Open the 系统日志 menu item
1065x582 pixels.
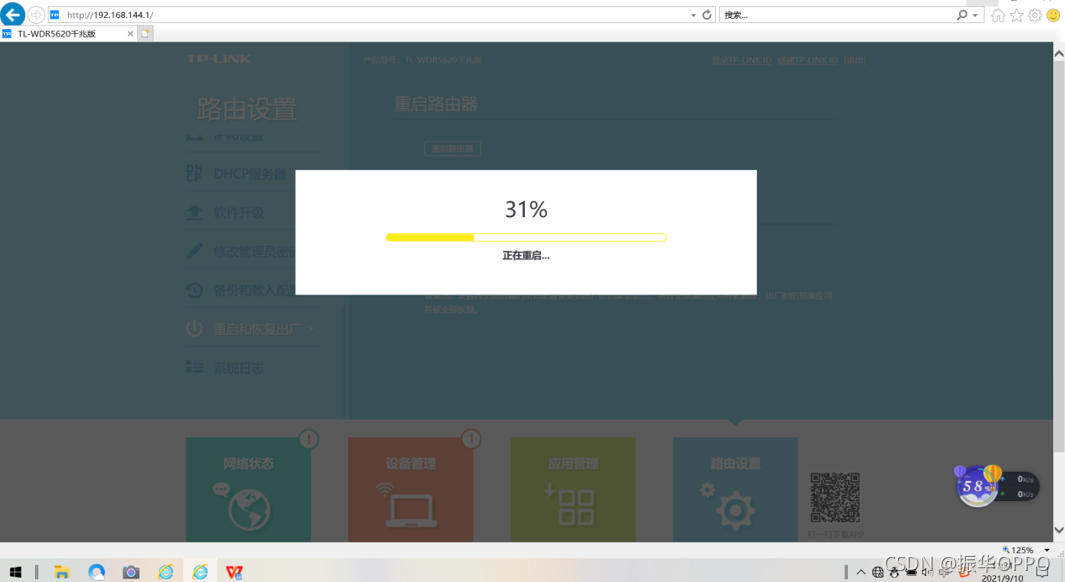pyautogui.click(x=225, y=368)
